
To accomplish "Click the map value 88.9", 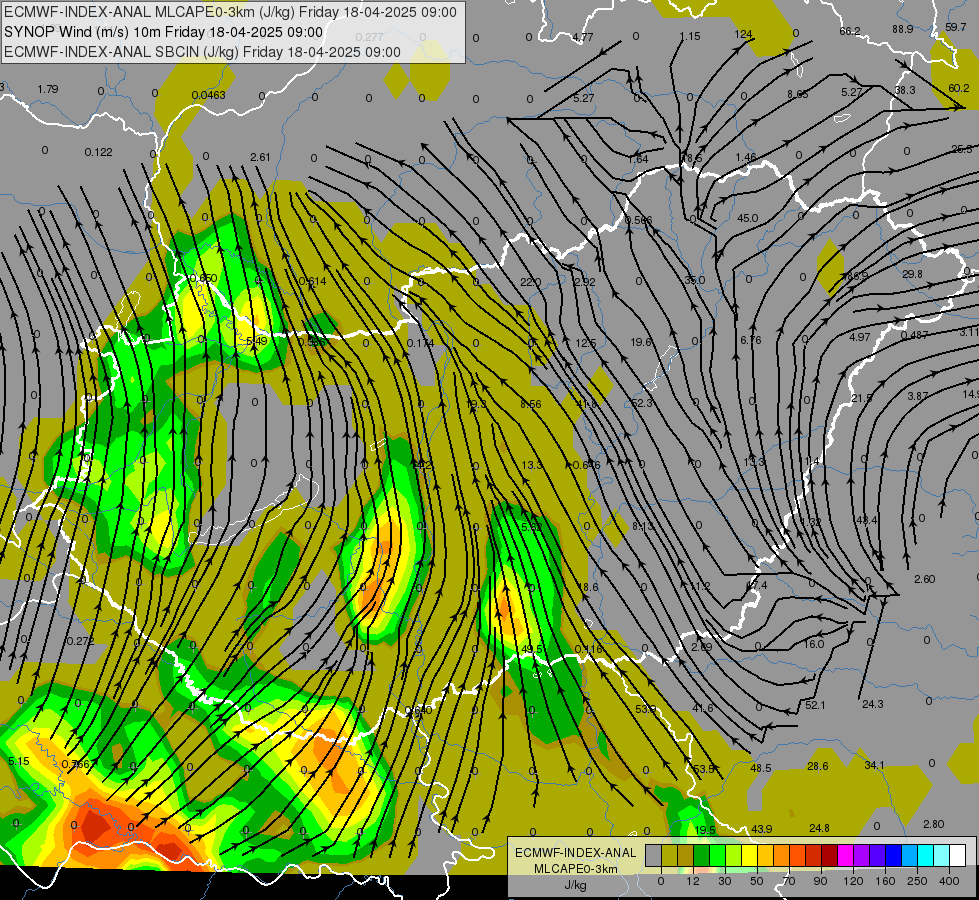I will (x=903, y=29).
